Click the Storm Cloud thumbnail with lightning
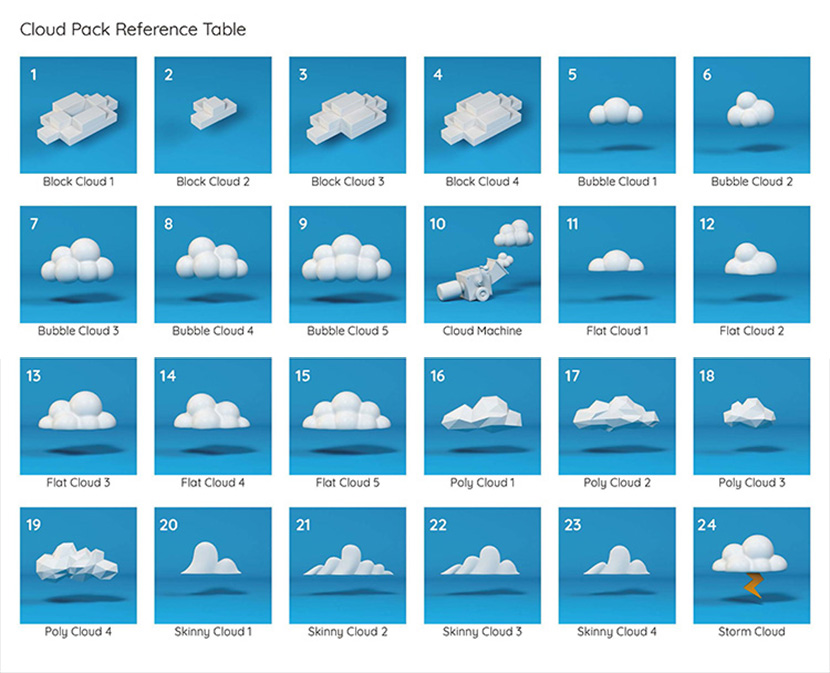The width and height of the screenshot is (830, 673). (x=752, y=566)
